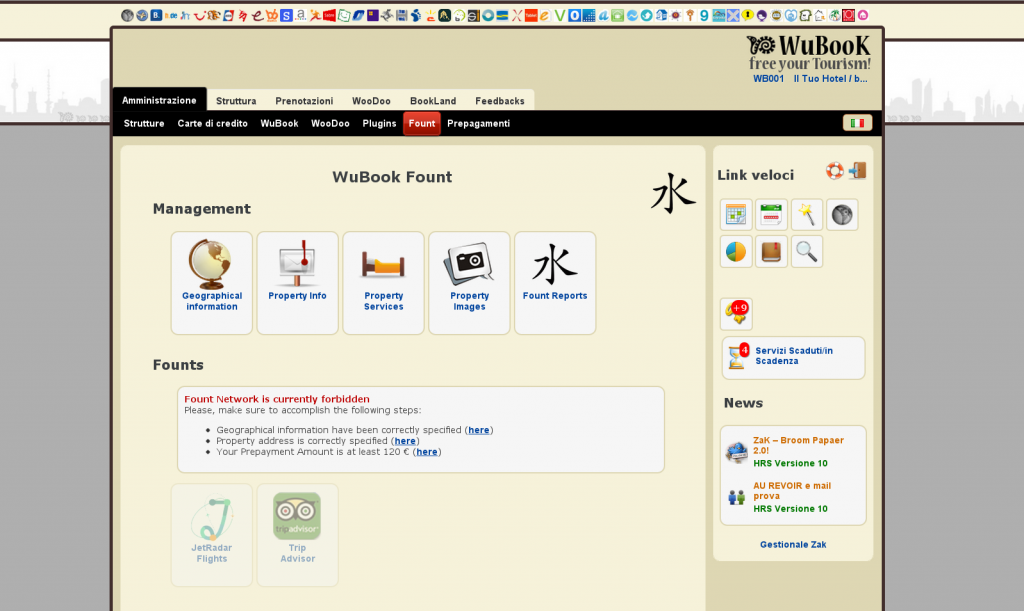Click the 'Management' section heading

(x=202, y=209)
